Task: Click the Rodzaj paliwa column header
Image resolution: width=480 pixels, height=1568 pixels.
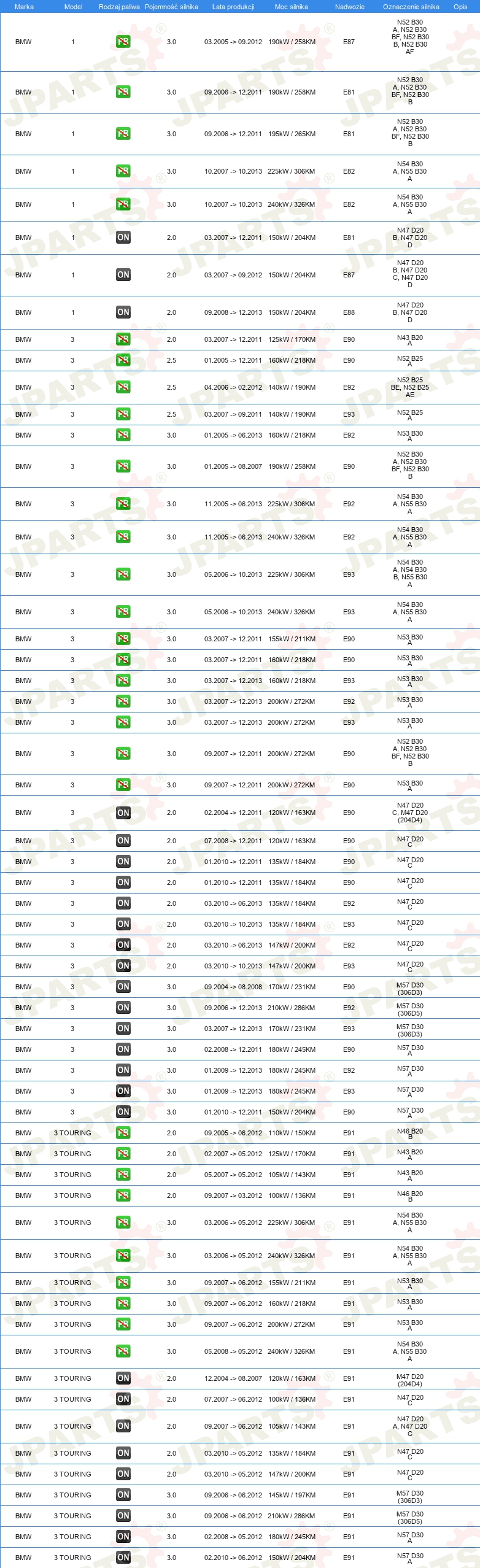Action: (x=119, y=7)
